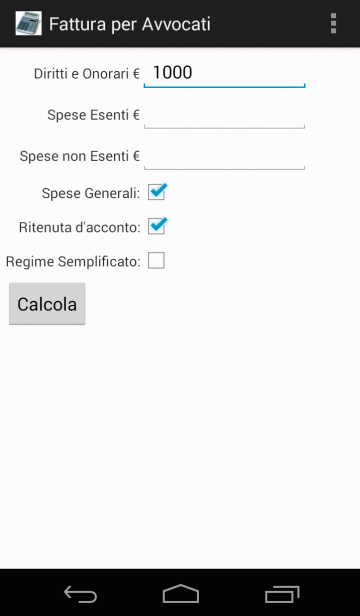
Task: Tap the Spese Generali label text
Action: point(91,193)
